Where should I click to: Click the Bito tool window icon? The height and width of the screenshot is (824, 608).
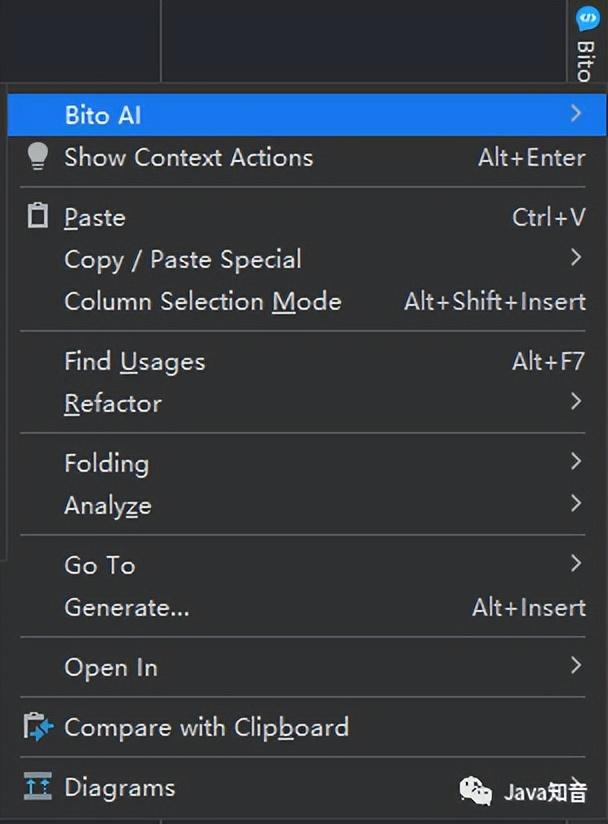click(586, 18)
